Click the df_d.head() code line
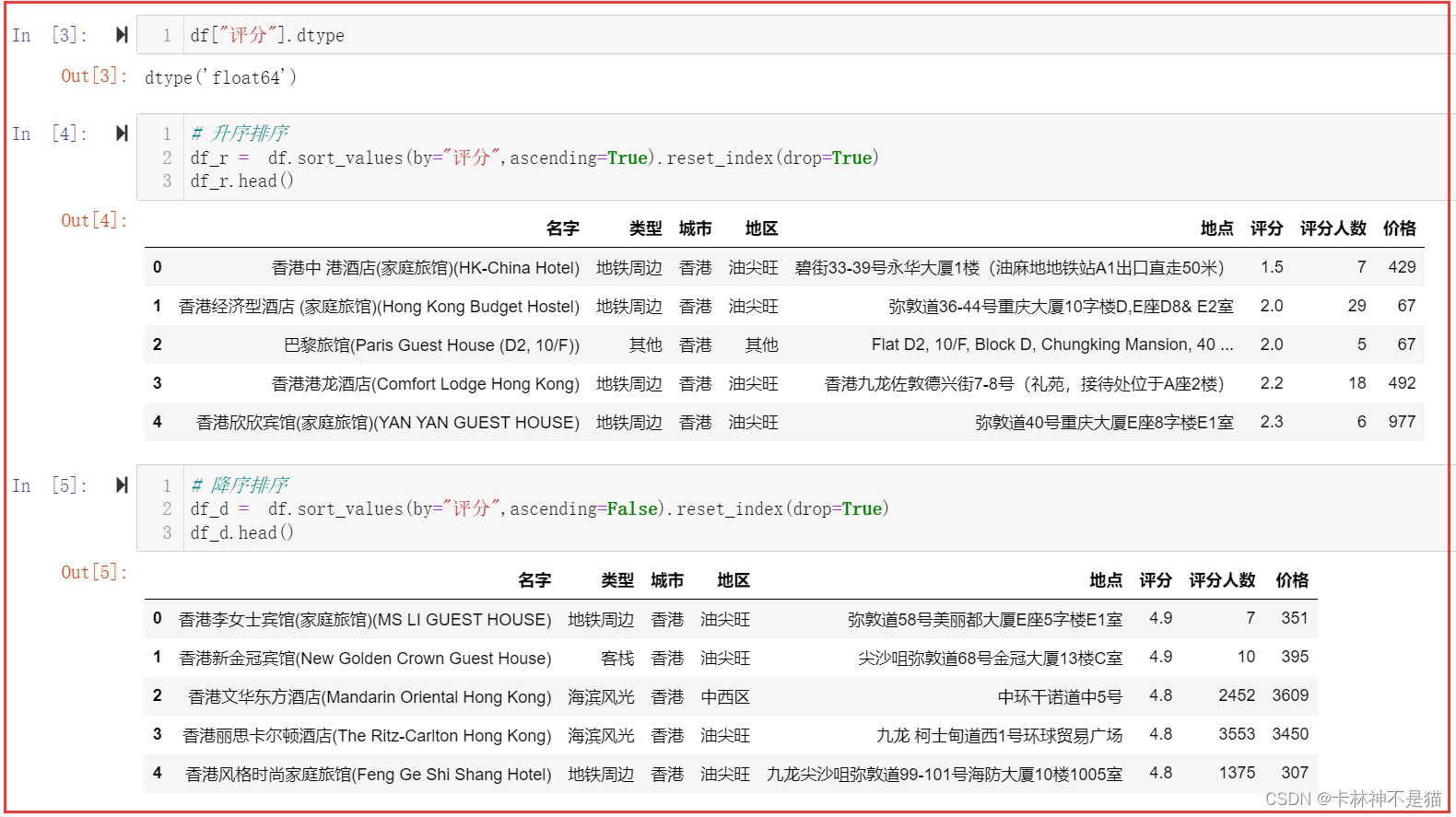Image resolution: width=1456 pixels, height=817 pixels. pos(241,532)
